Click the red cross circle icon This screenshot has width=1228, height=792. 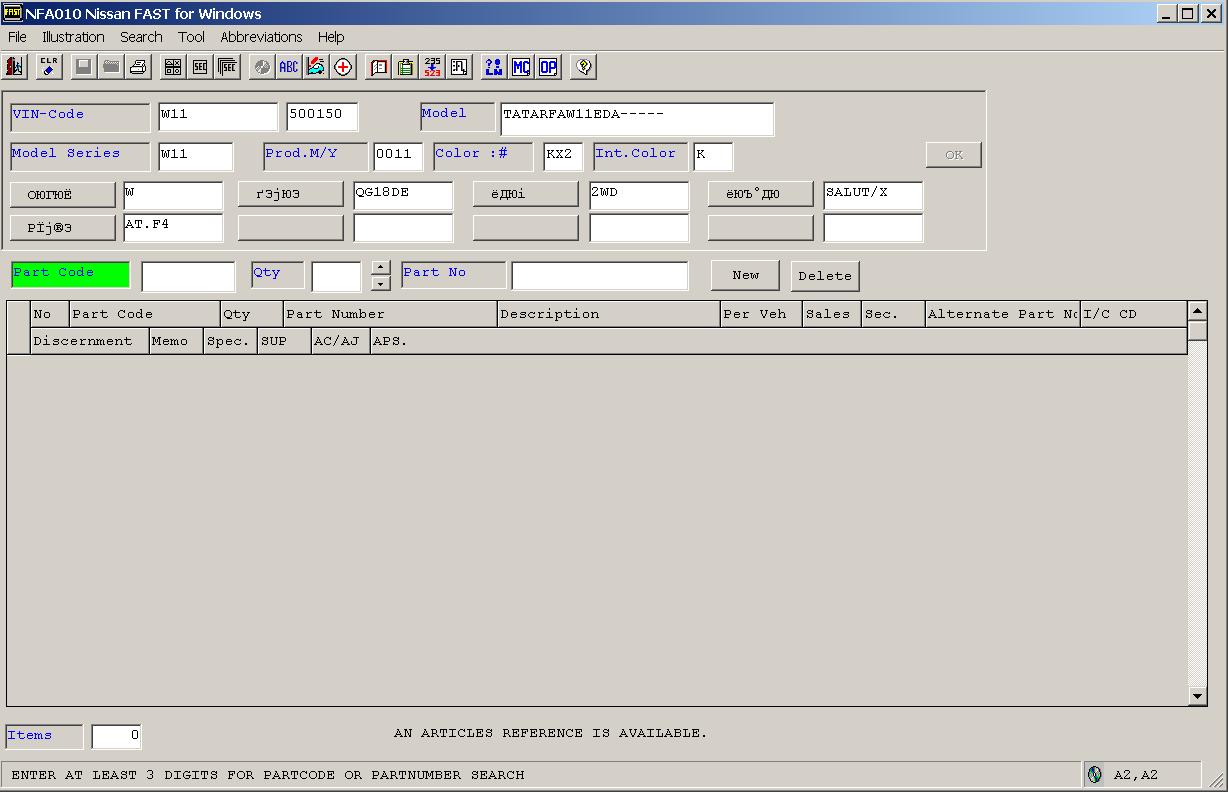(343, 67)
